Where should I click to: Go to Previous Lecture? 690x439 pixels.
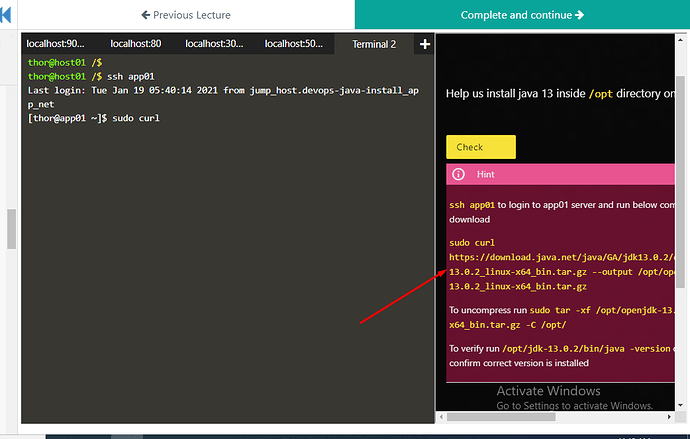point(186,15)
